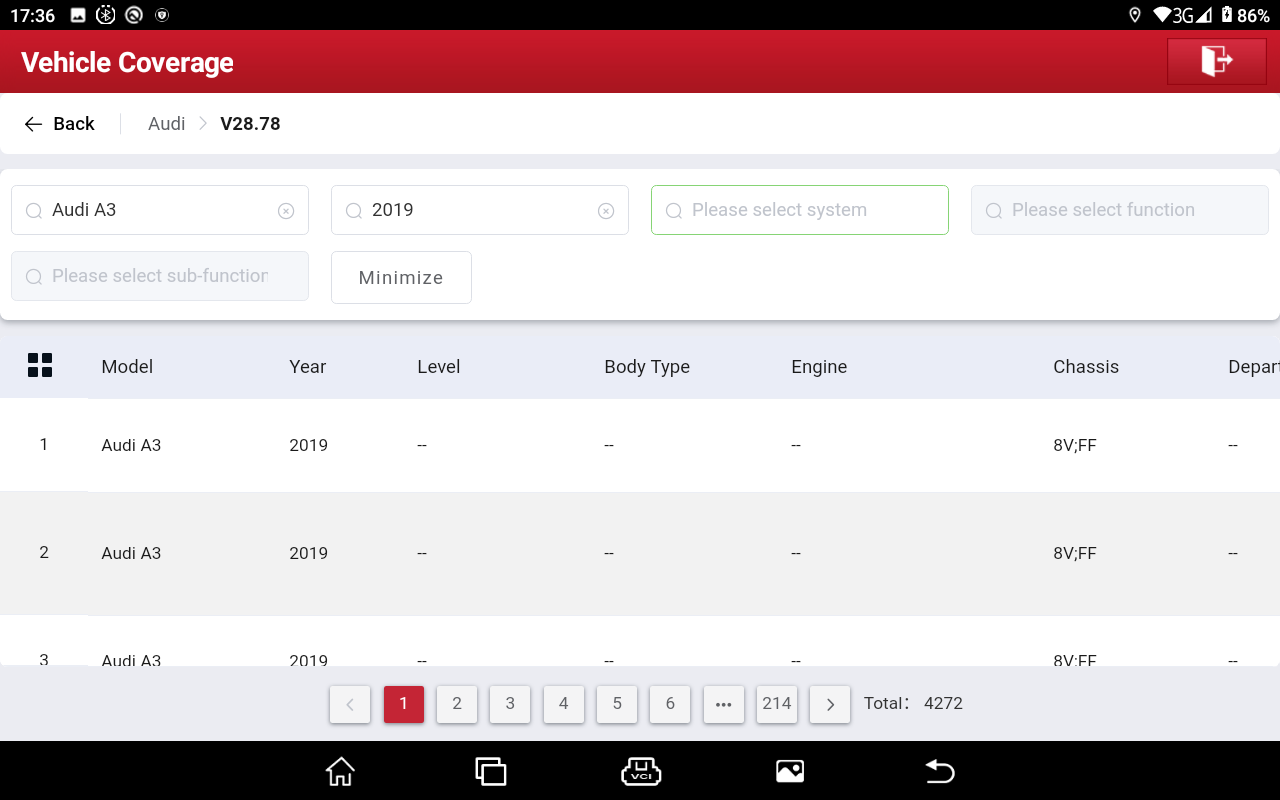The height and width of the screenshot is (800, 1280).
Task: Tap the gallery image icon in navigation bar
Action: pyautogui.click(x=790, y=771)
